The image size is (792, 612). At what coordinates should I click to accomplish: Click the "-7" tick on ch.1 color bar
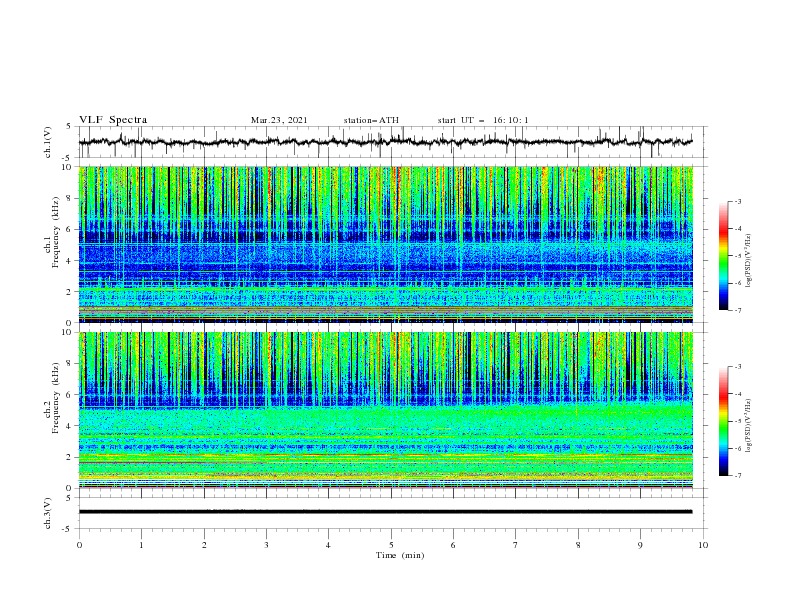coord(738,310)
